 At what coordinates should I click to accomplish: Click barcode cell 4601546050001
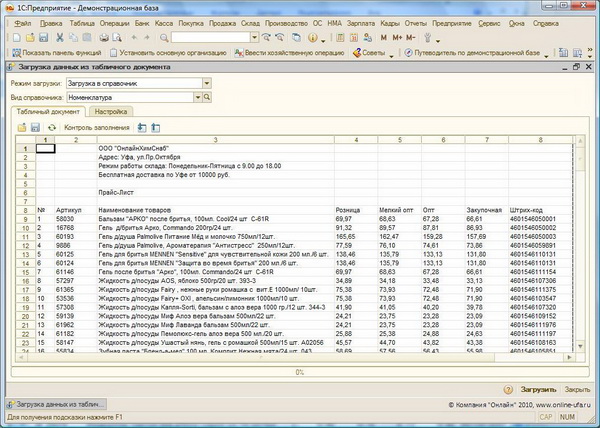point(541,219)
